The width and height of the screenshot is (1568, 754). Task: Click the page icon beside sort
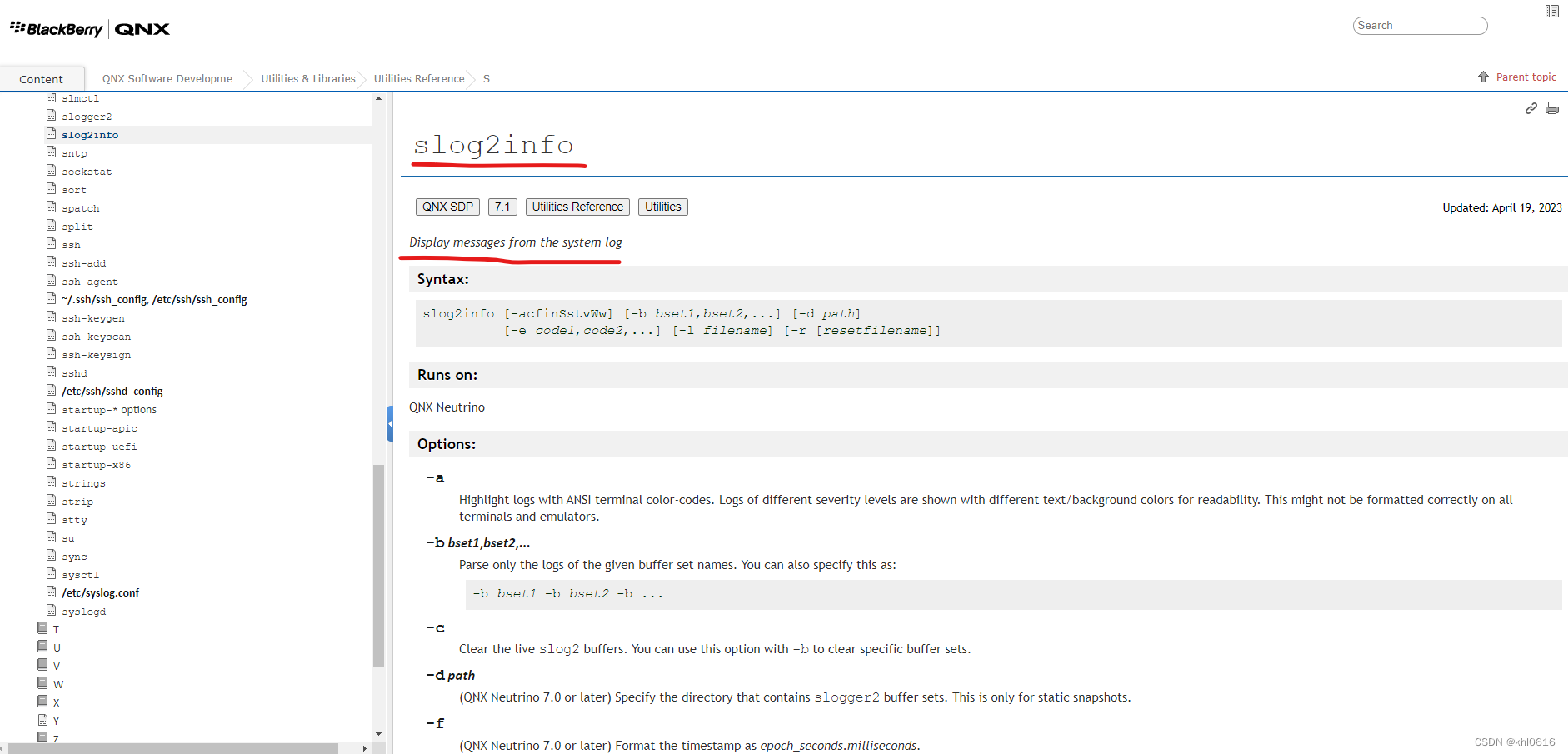coord(52,189)
